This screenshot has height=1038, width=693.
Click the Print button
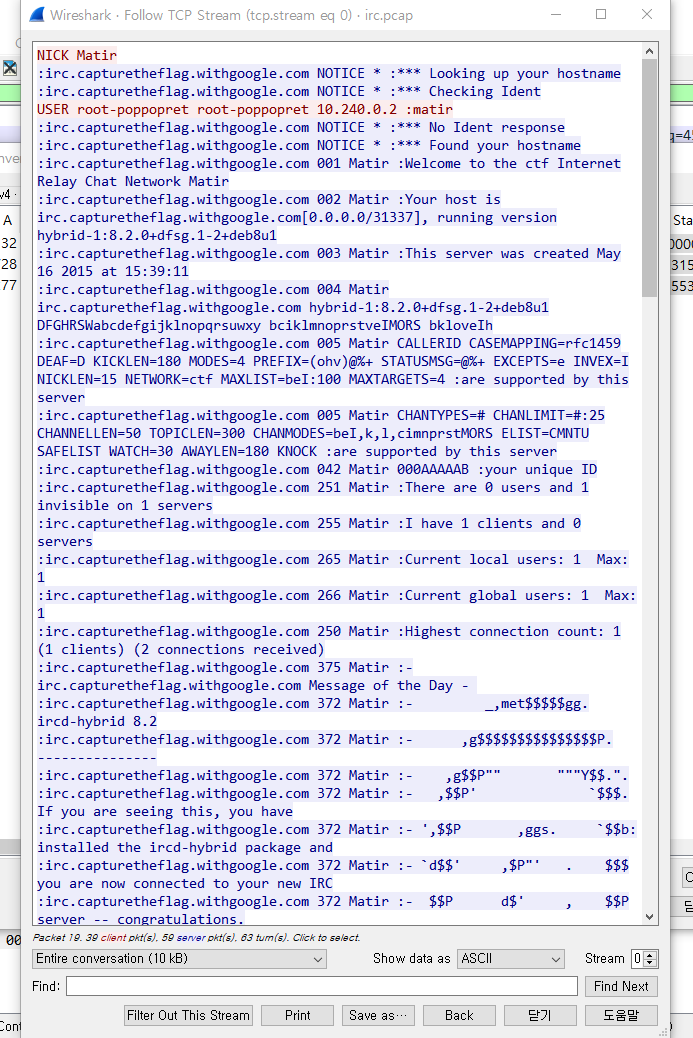[297, 1015]
